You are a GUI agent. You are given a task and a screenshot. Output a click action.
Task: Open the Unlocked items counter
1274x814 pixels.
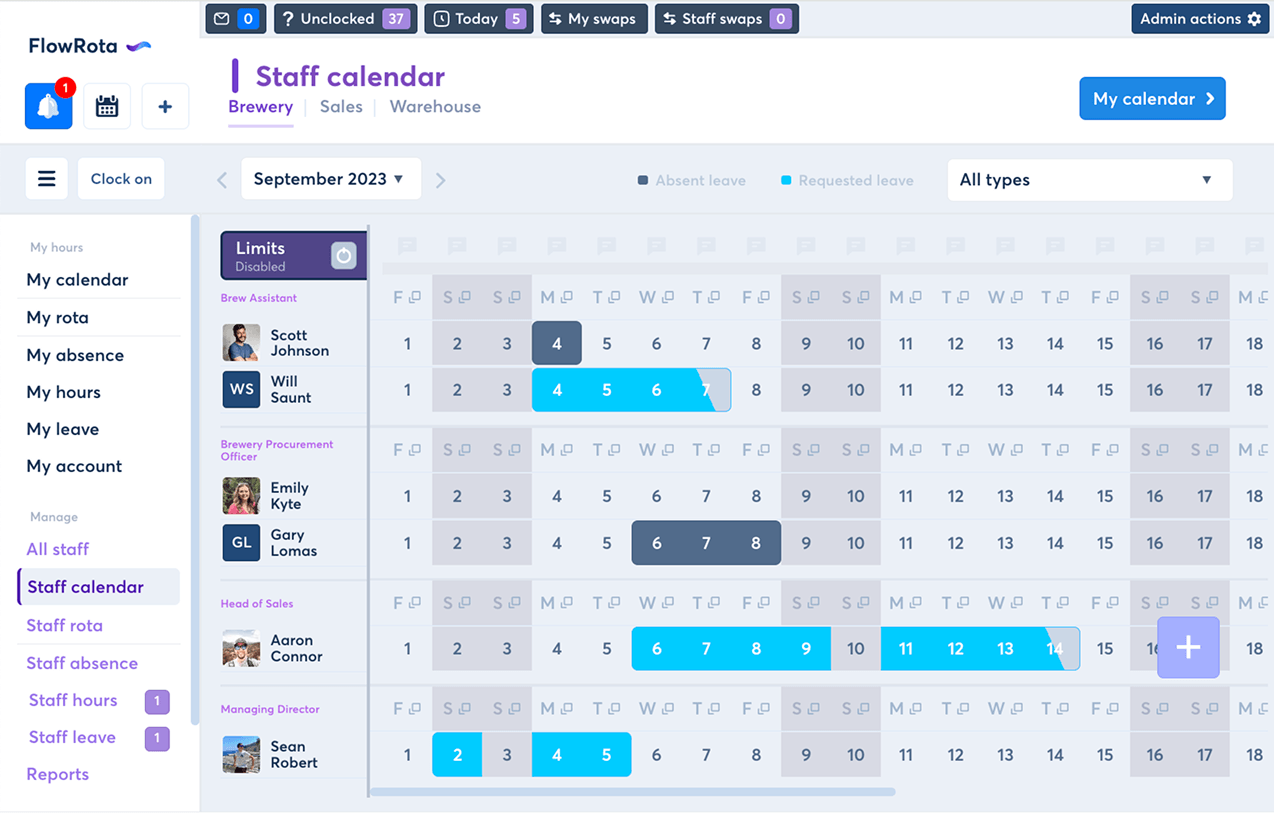coord(345,19)
